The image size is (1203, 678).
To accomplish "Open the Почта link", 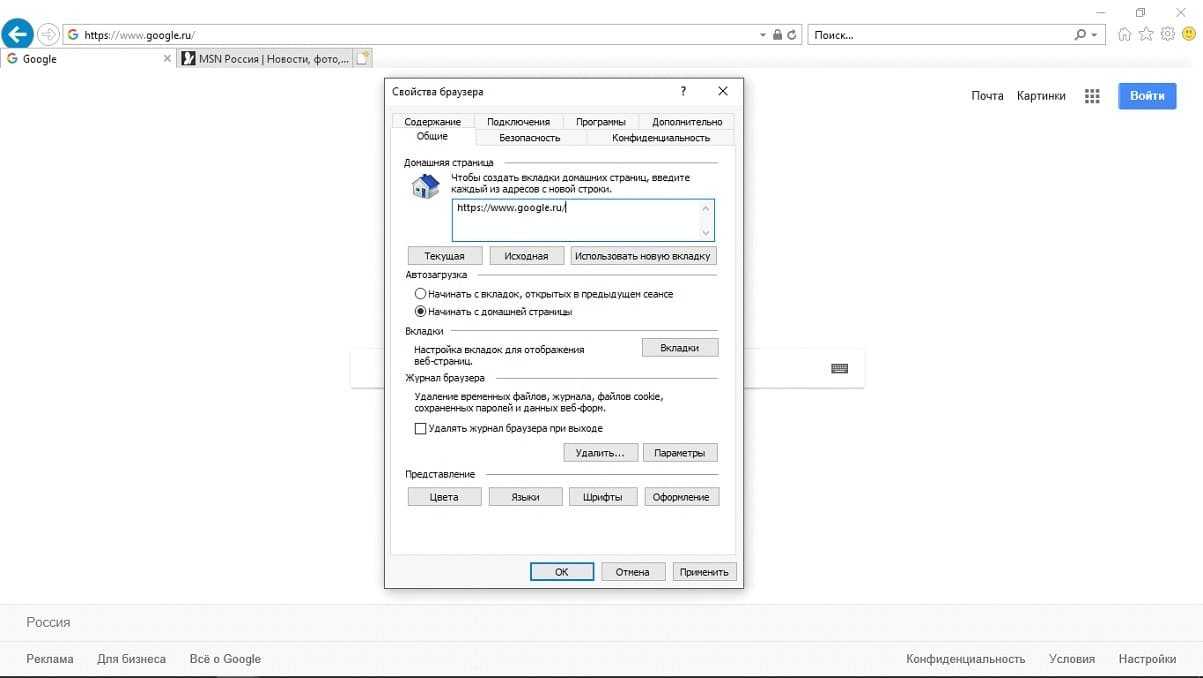I will 987,96.
